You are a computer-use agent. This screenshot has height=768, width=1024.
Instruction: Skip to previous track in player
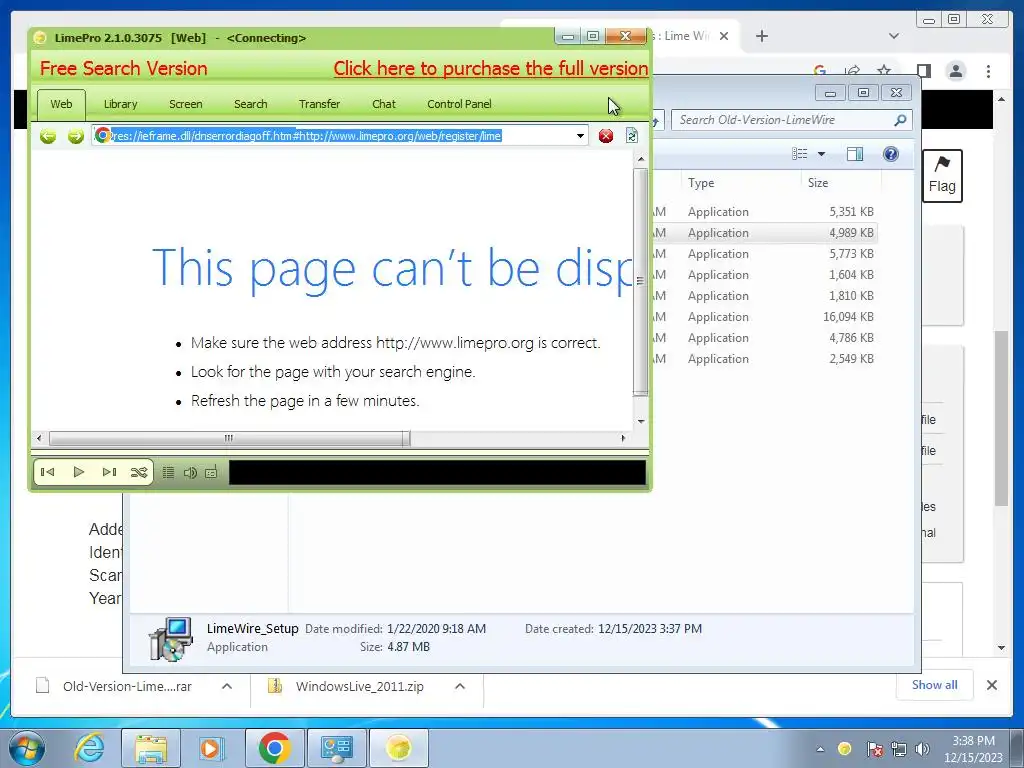pos(48,472)
